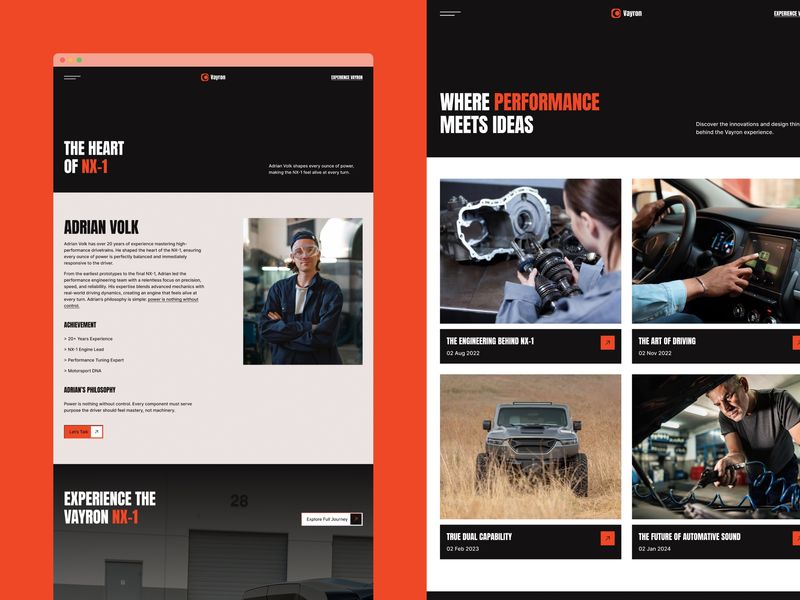Click green maximize dot in browser mockup
This screenshot has height=600, width=800.
[x=79, y=60]
